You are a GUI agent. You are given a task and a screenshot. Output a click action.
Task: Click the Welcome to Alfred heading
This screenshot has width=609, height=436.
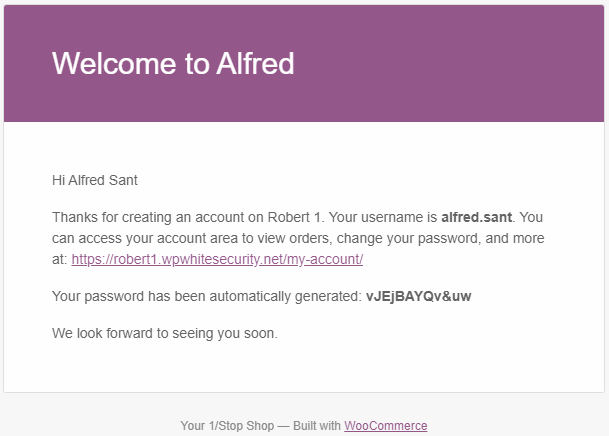pyautogui.click(x=173, y=63)
